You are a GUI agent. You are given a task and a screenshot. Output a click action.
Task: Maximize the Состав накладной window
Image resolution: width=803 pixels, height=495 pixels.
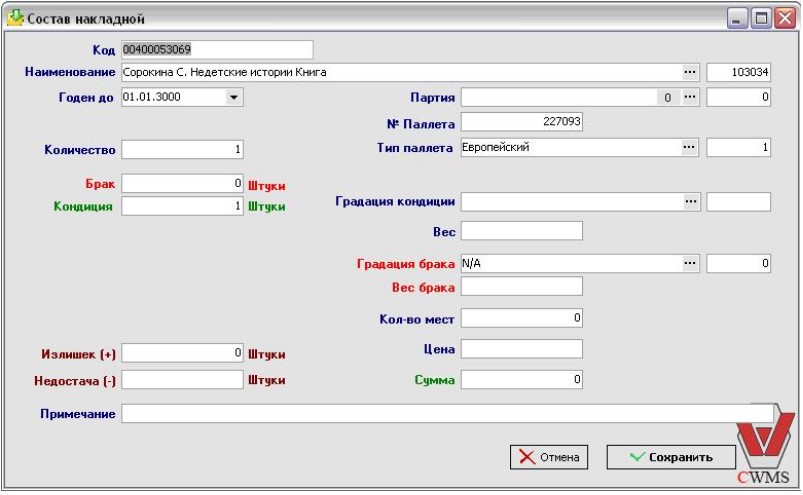[760, 18]
